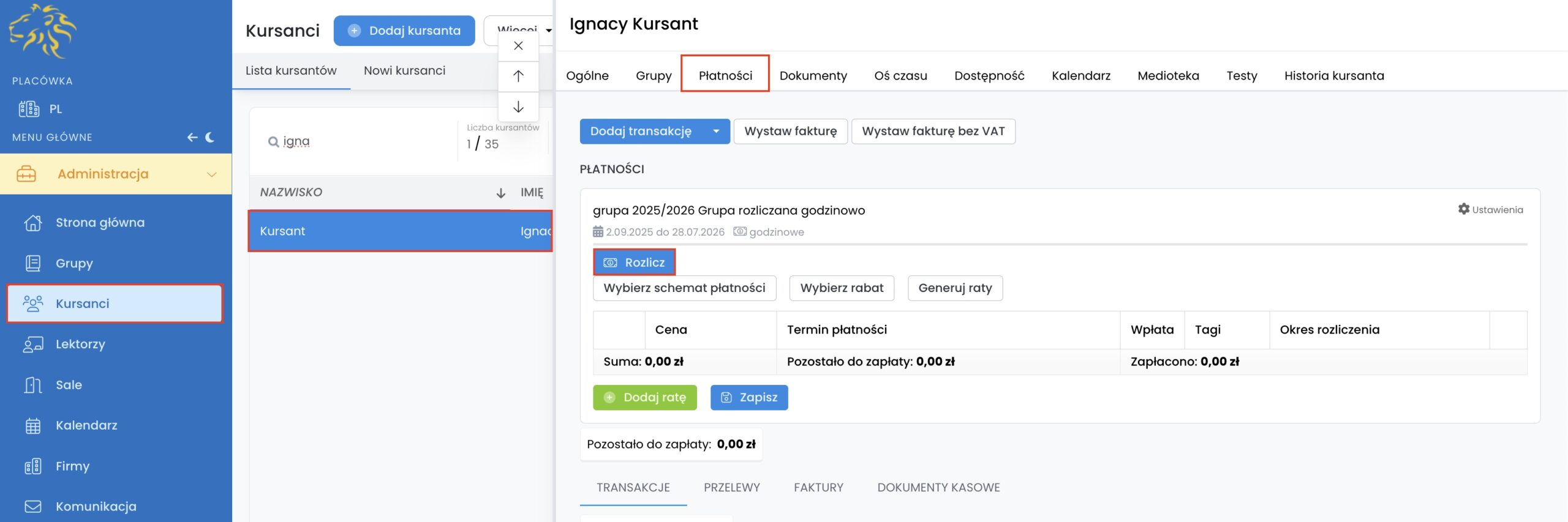
Task: Open Lektorzy in sidebar
Action: click(x=80, y=344)
